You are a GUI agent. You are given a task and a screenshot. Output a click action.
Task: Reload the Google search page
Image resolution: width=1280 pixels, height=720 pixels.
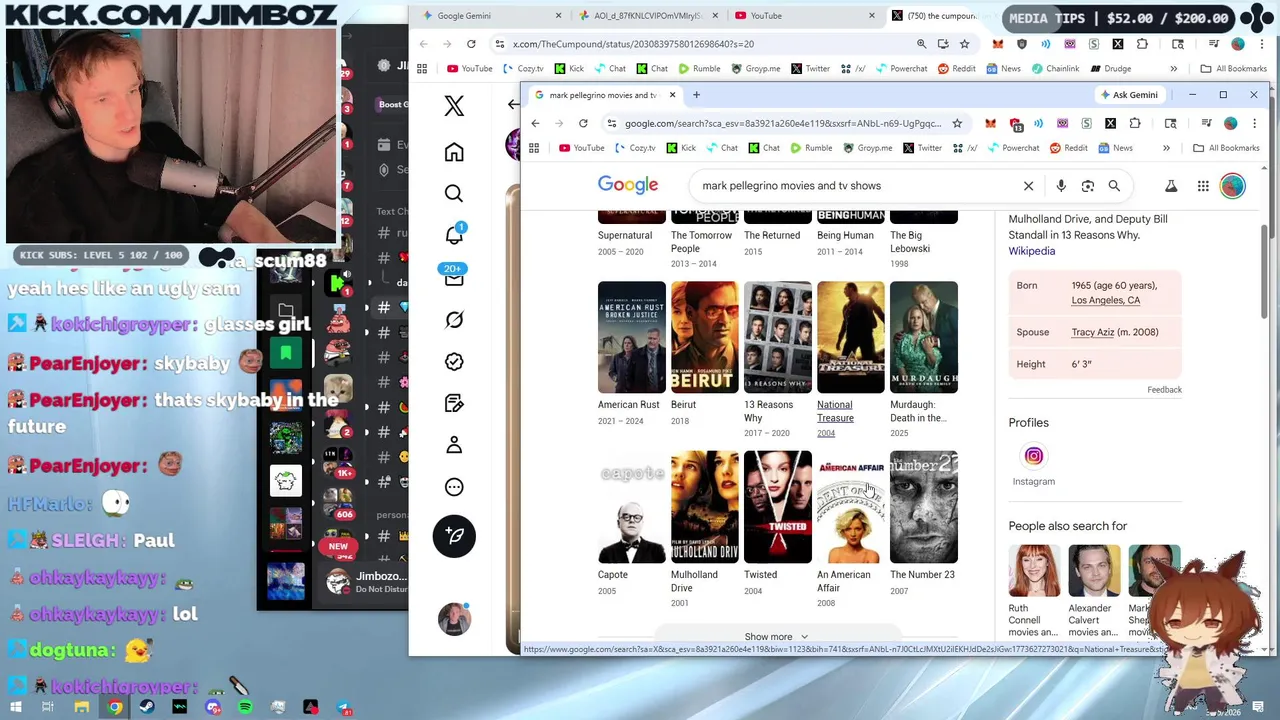click(583, 123)
